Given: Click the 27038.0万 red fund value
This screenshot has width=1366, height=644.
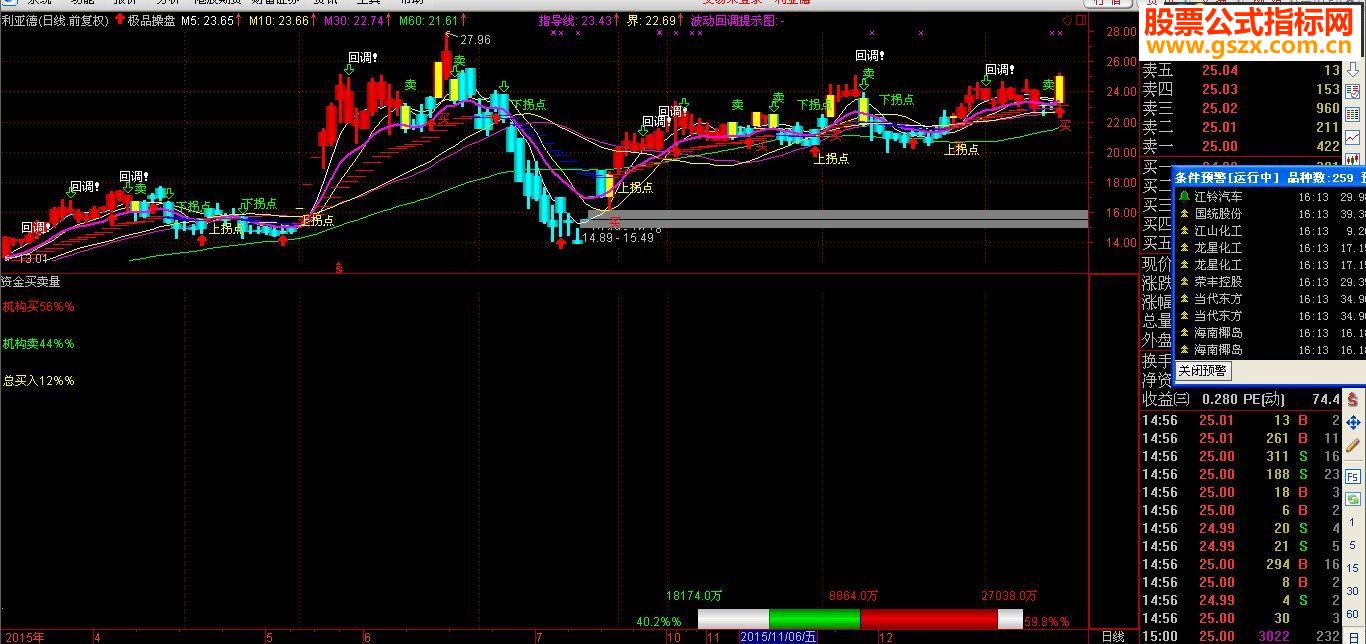Looking at the screenshot, I should [1009, 595].
